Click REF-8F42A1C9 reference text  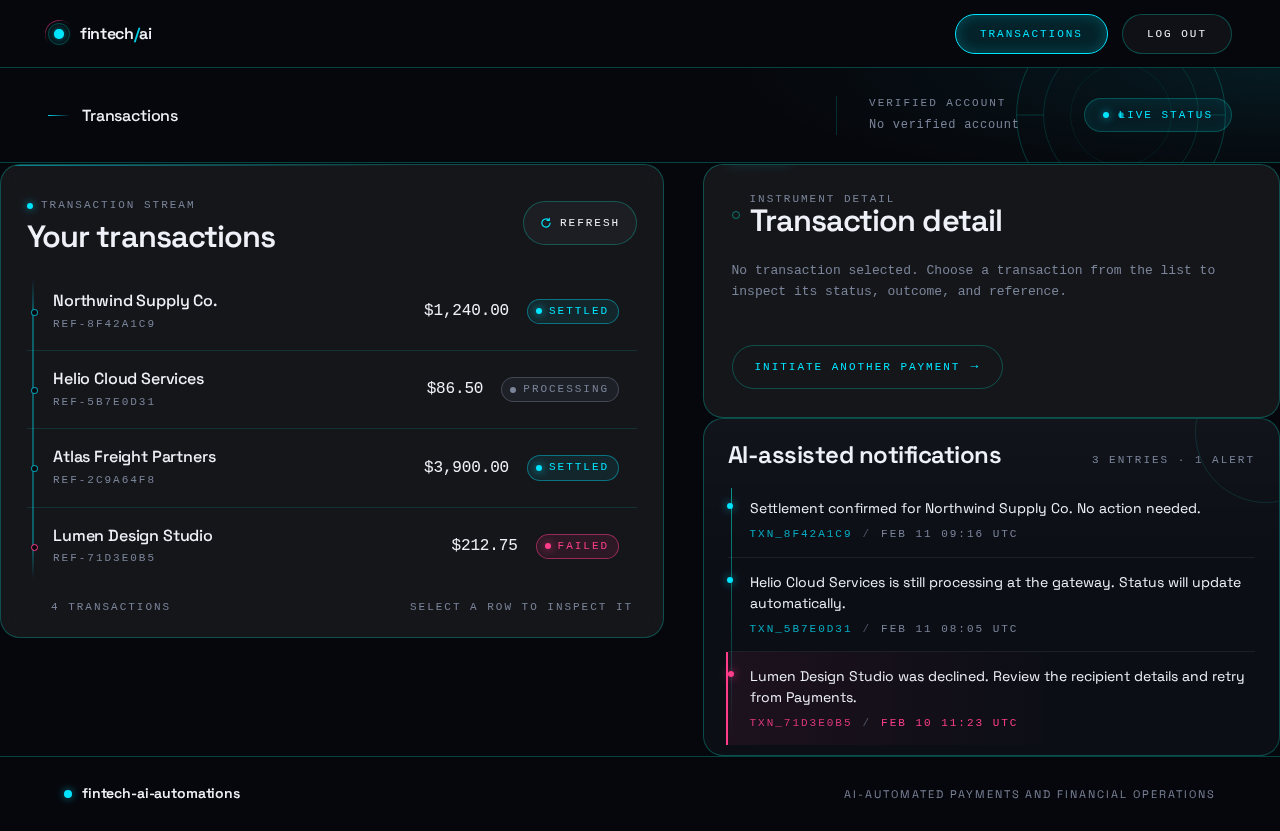point(104,324)
